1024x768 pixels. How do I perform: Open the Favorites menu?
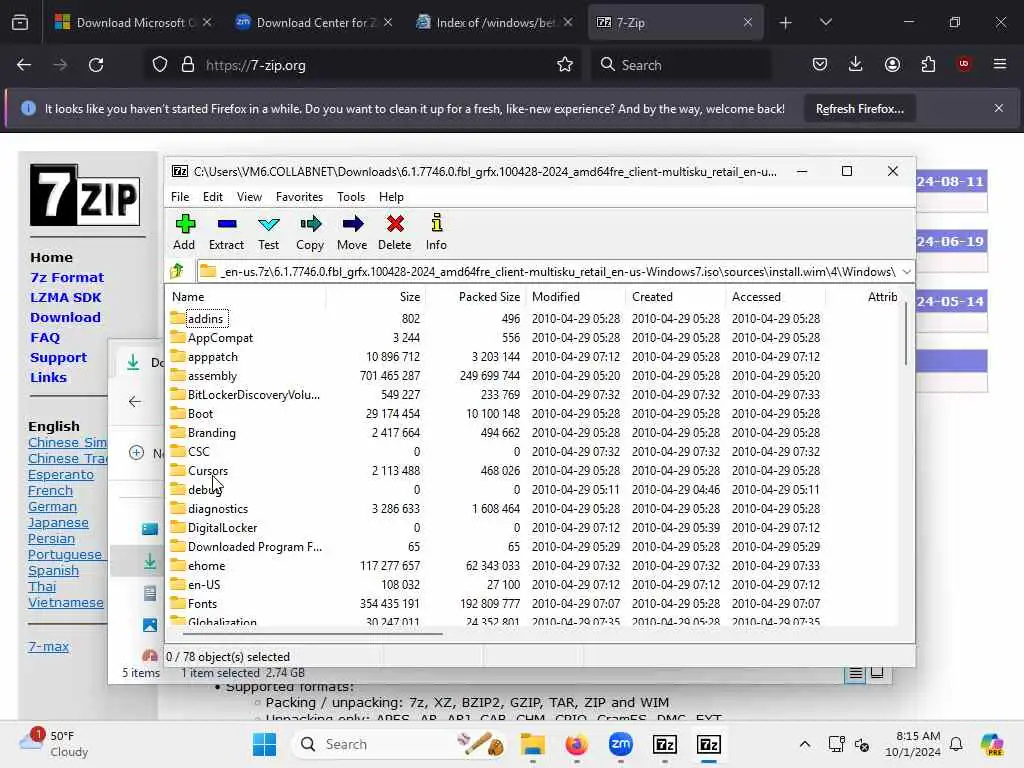click(299, 197)
